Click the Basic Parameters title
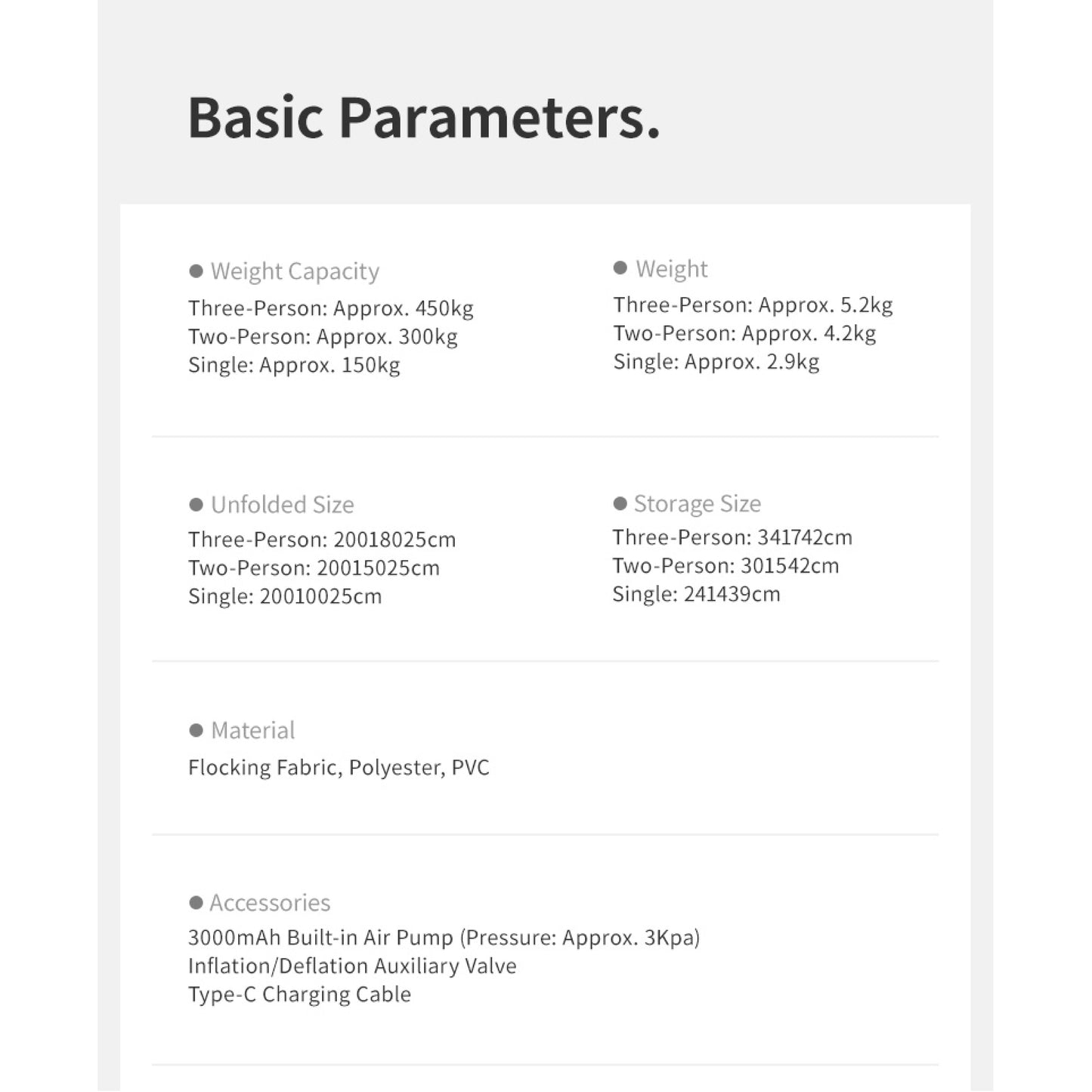Screen dimensions: 1092x1092 click(x=423, y=118)
